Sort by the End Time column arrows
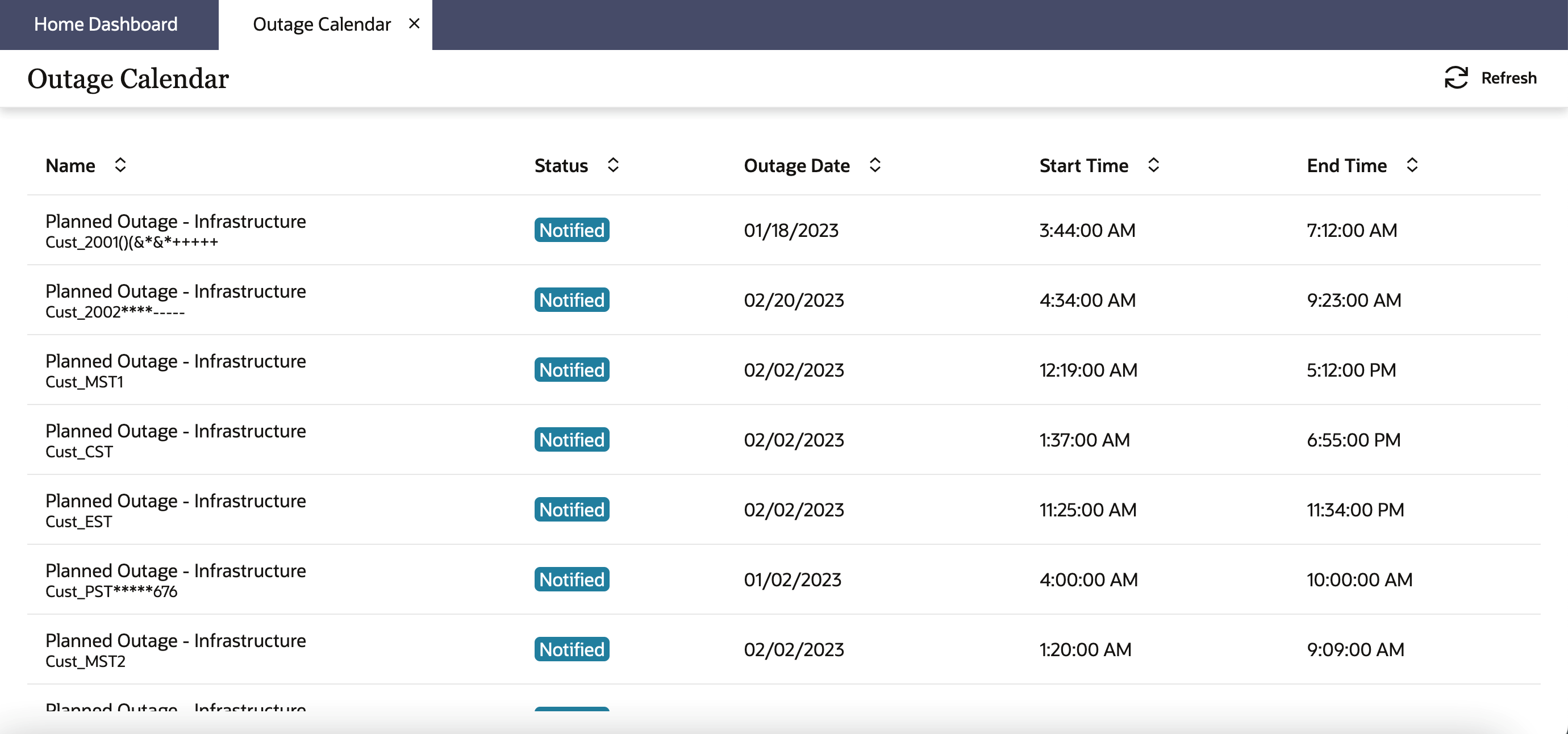Viewport: 1568px width, 734px height. click(x=1412, y=165)
